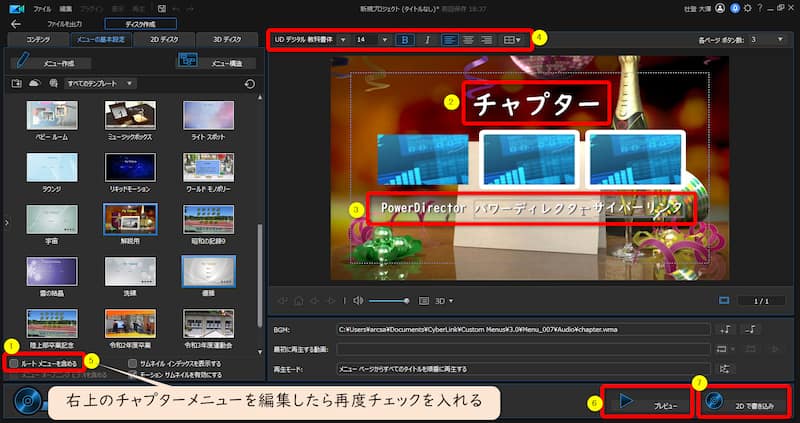Click the reset circular arrow icon
Screen dimensions: 800x423
click(250, 84)
